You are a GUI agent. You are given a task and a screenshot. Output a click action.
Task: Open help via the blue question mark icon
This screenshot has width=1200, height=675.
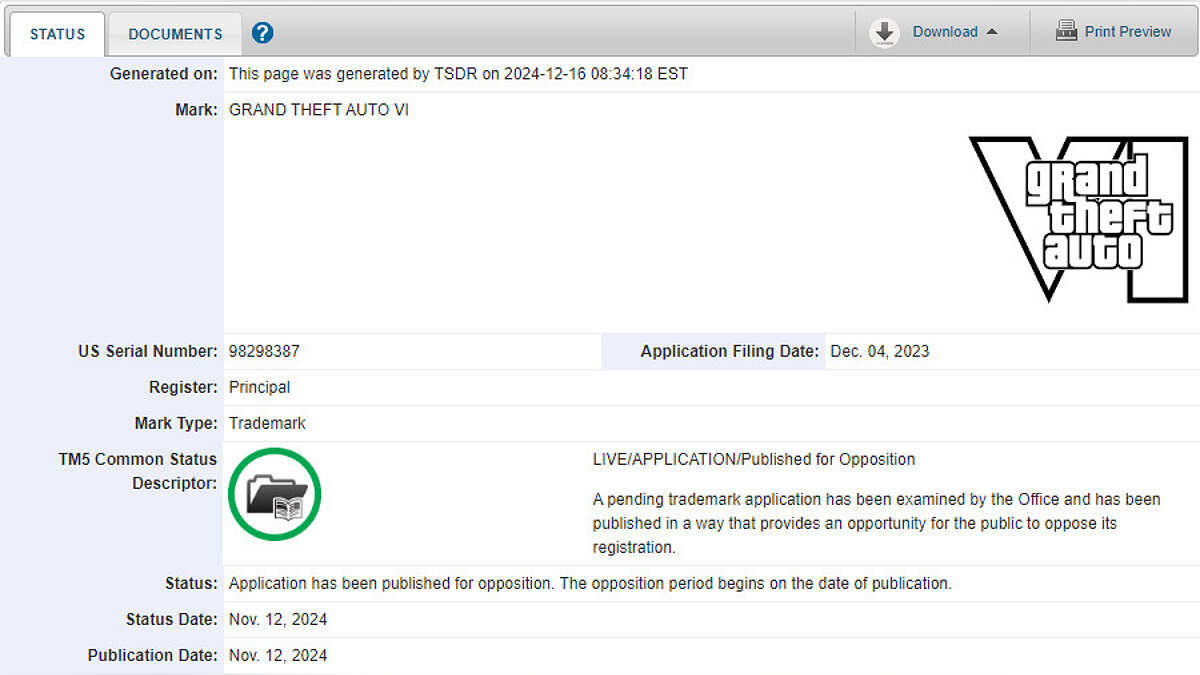[x=262, y=33]
